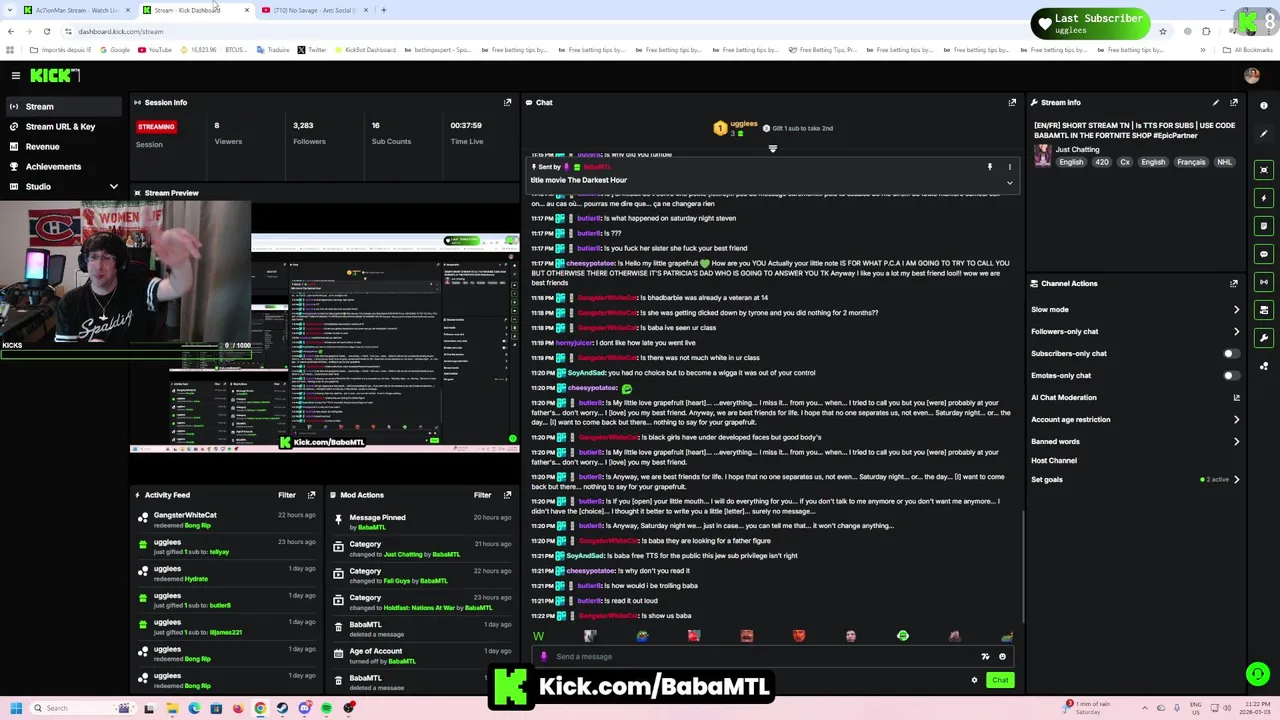The image size is (1280, 720).
Task: Open Spotify from the taskbar
Action: (327, 708)
